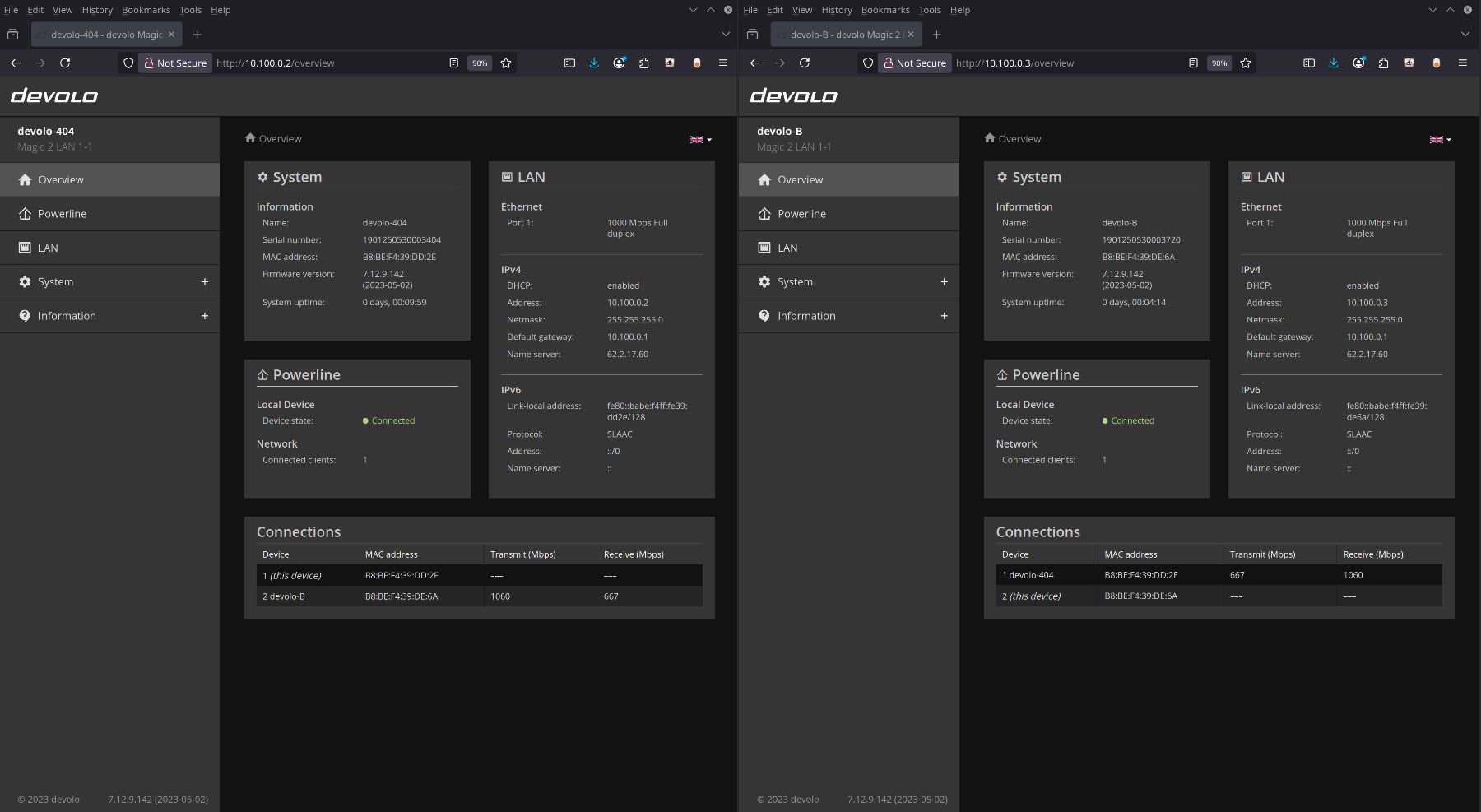Reset 90% zoom in devolo-B window
Image resolution: width=1481 pixels, height=812 pixels.
[x=1219, y=63]
